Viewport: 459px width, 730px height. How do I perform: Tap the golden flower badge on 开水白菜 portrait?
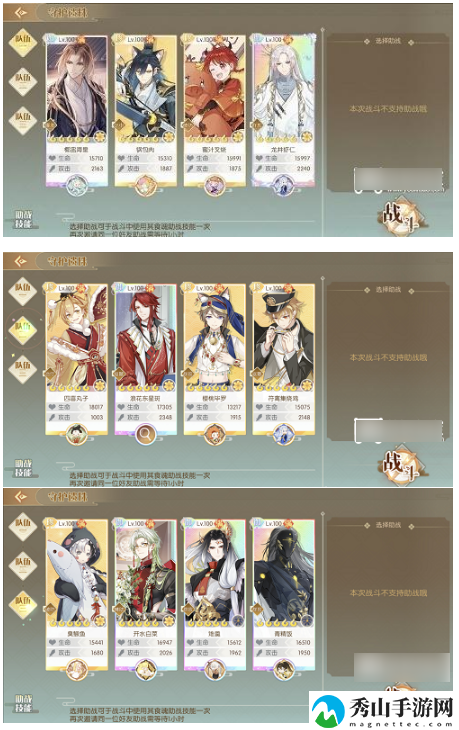(168, 621)
